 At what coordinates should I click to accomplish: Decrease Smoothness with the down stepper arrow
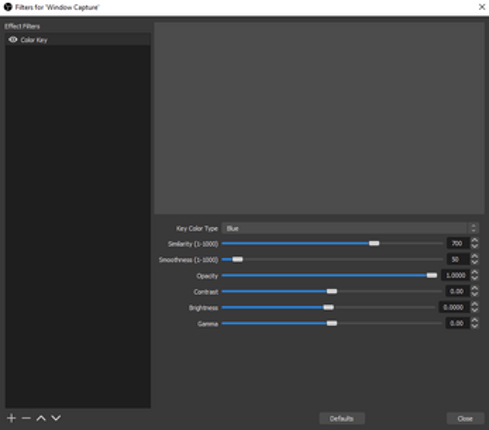475,262
